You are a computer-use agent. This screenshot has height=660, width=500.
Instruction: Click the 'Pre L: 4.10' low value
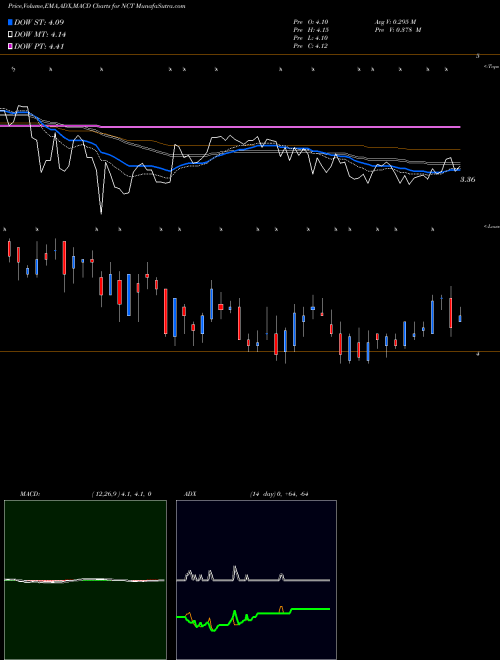click(x=311, y=38)
